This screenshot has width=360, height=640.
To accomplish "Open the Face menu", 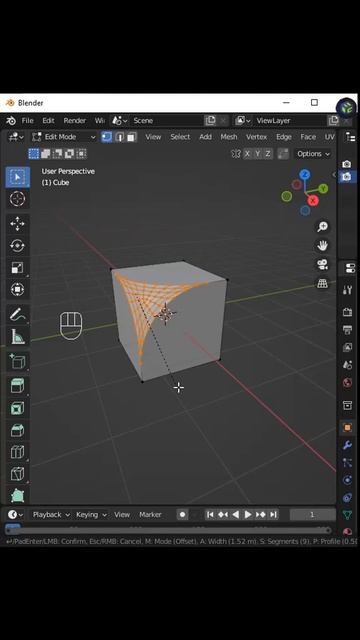I will click(308, 137).
